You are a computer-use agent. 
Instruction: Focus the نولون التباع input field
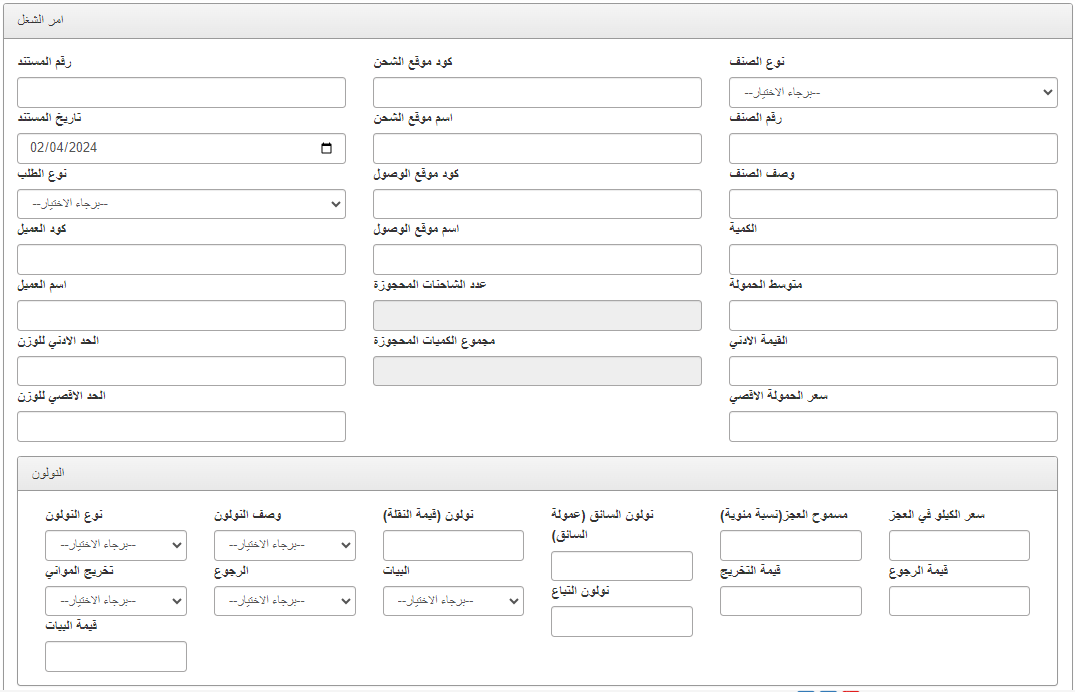[x=621, y=621]
